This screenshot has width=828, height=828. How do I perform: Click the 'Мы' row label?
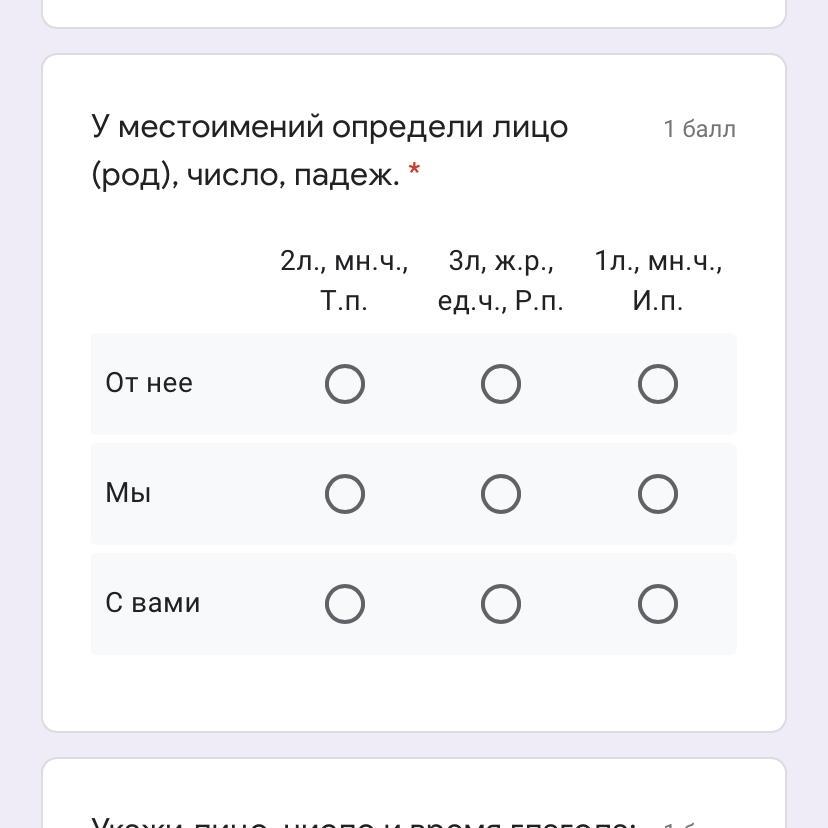click(128, 493)
